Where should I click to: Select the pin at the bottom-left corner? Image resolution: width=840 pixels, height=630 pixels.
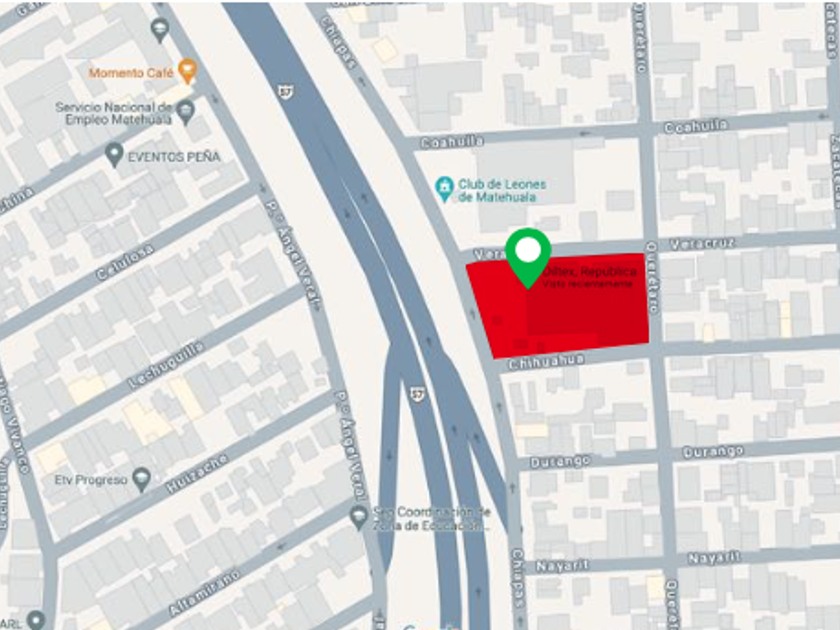36,620
